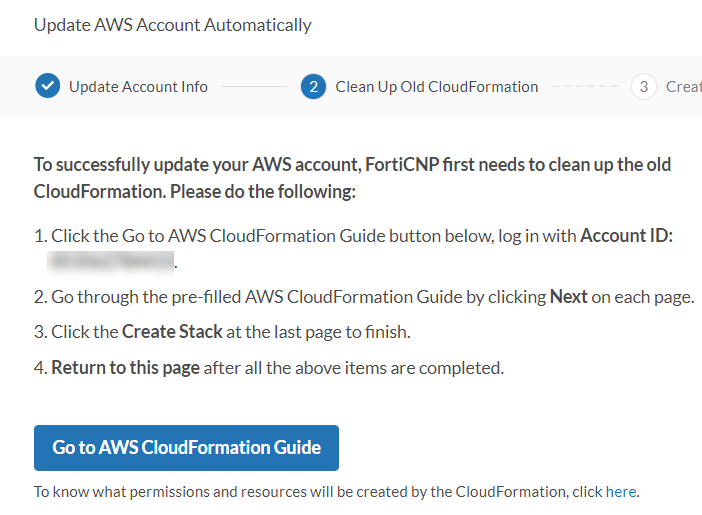Viewport: 702px width, 515px height.
Task: Click the solid connector line after step one
Action: tap(253, 86)
